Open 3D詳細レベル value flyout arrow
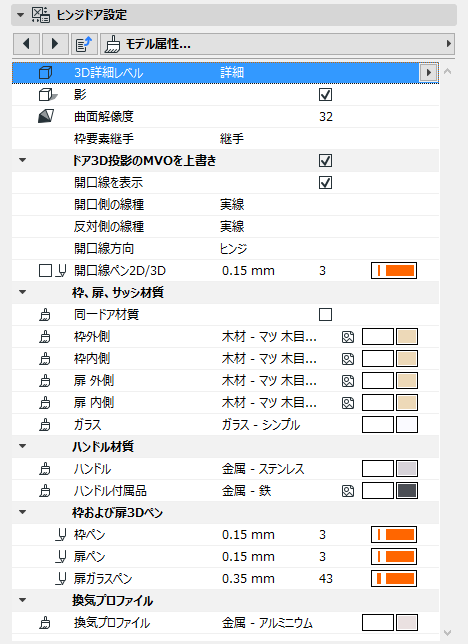The width and height of the screenshot is (468, 644). coord(429,73)
